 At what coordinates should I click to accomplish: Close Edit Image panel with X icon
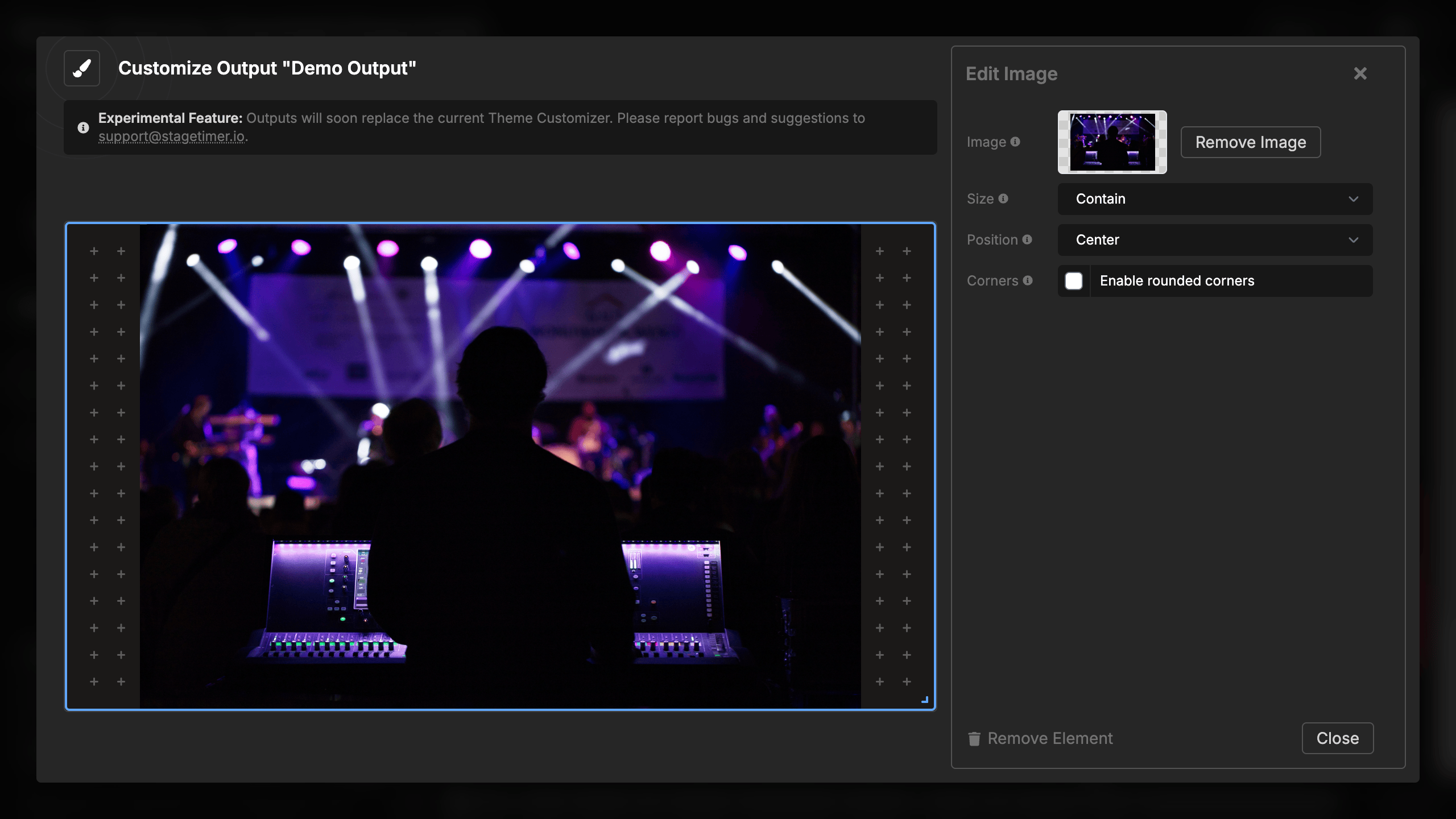tap(1360, 73)
